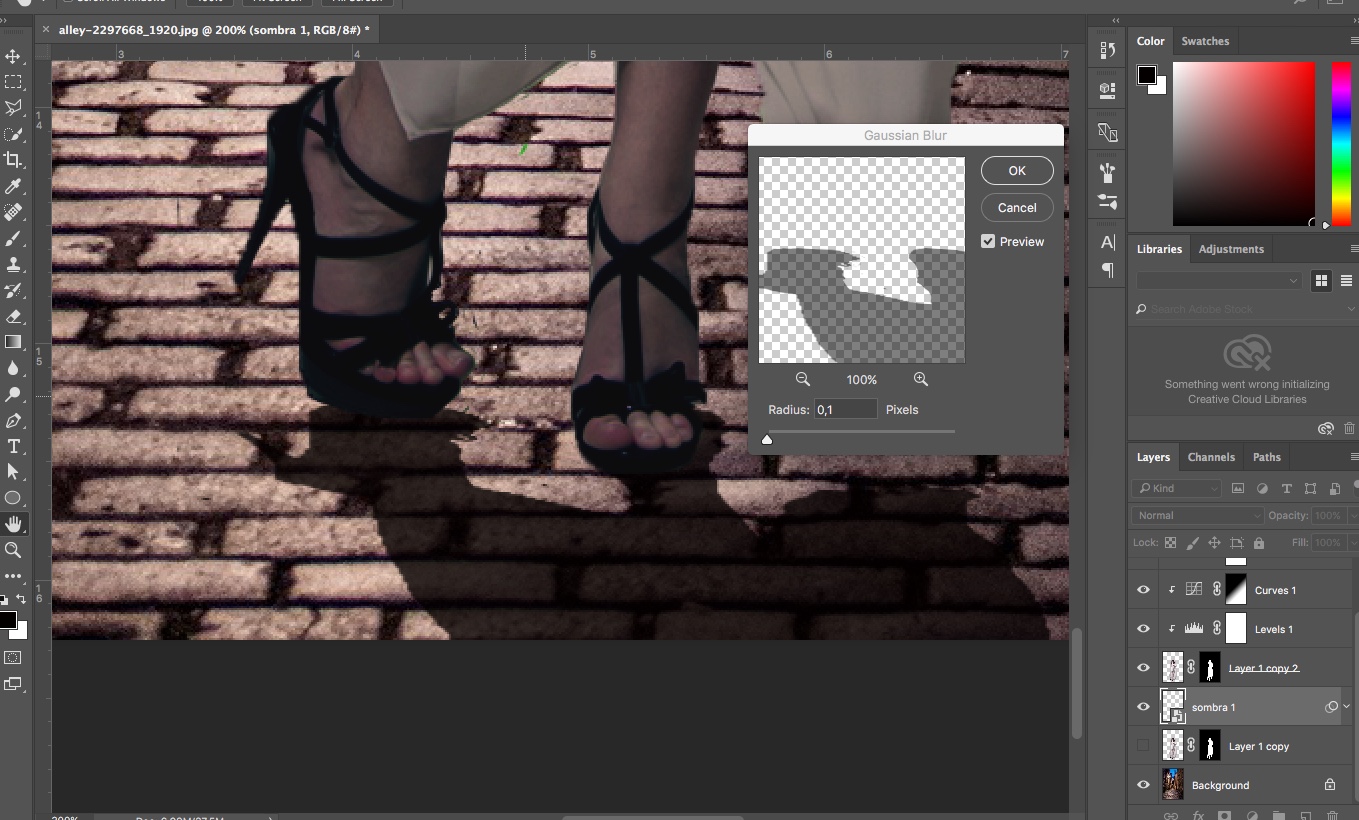The image size is (1359, 820).
Task: Hide the Levels 1 layer
Action: (x=1143, y=629)
